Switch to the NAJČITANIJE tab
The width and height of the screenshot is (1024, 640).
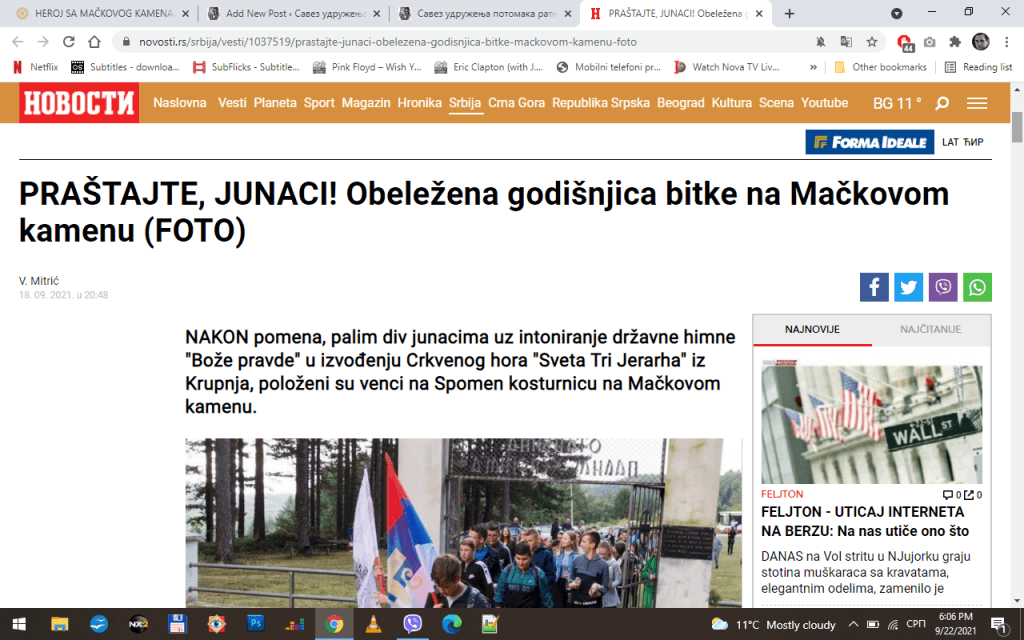(x=931, y=329)
